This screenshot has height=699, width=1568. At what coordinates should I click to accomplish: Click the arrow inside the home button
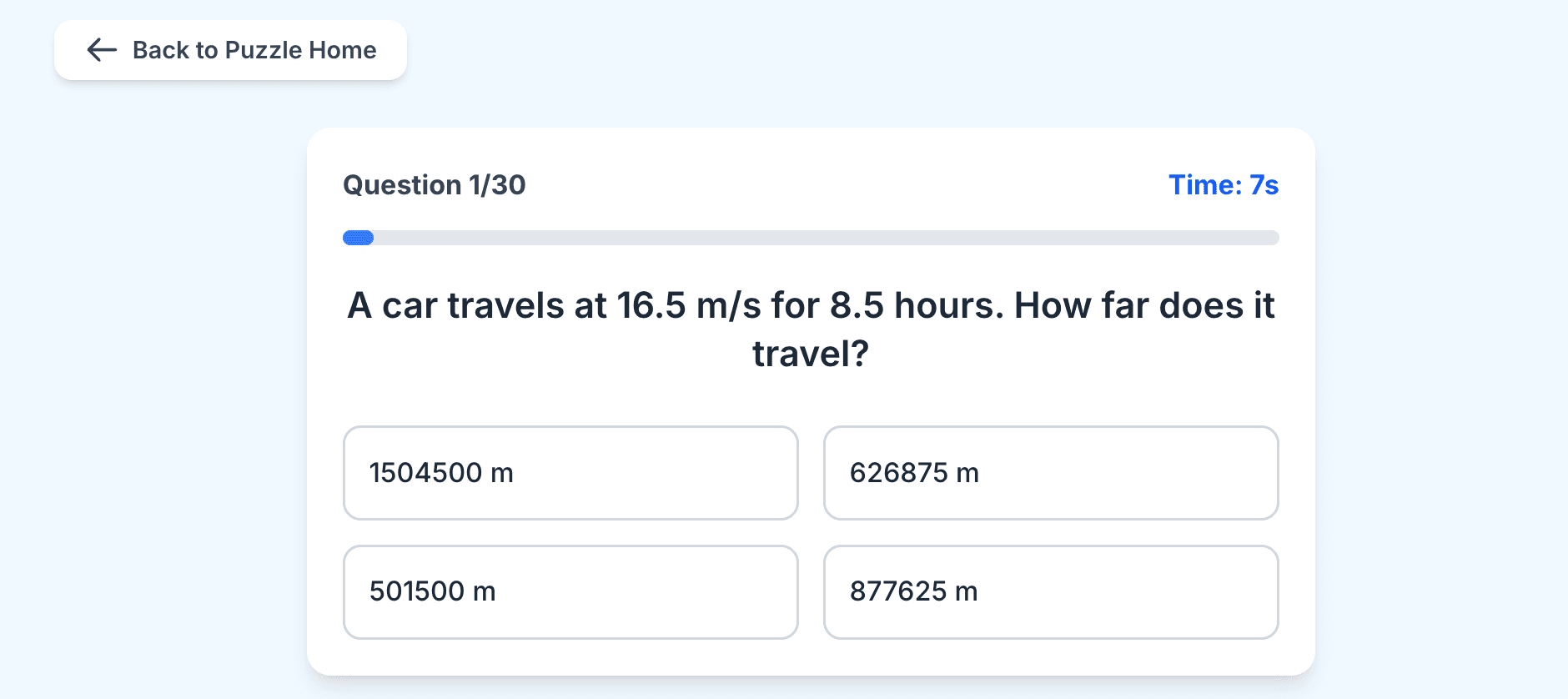tap(101, 50)
